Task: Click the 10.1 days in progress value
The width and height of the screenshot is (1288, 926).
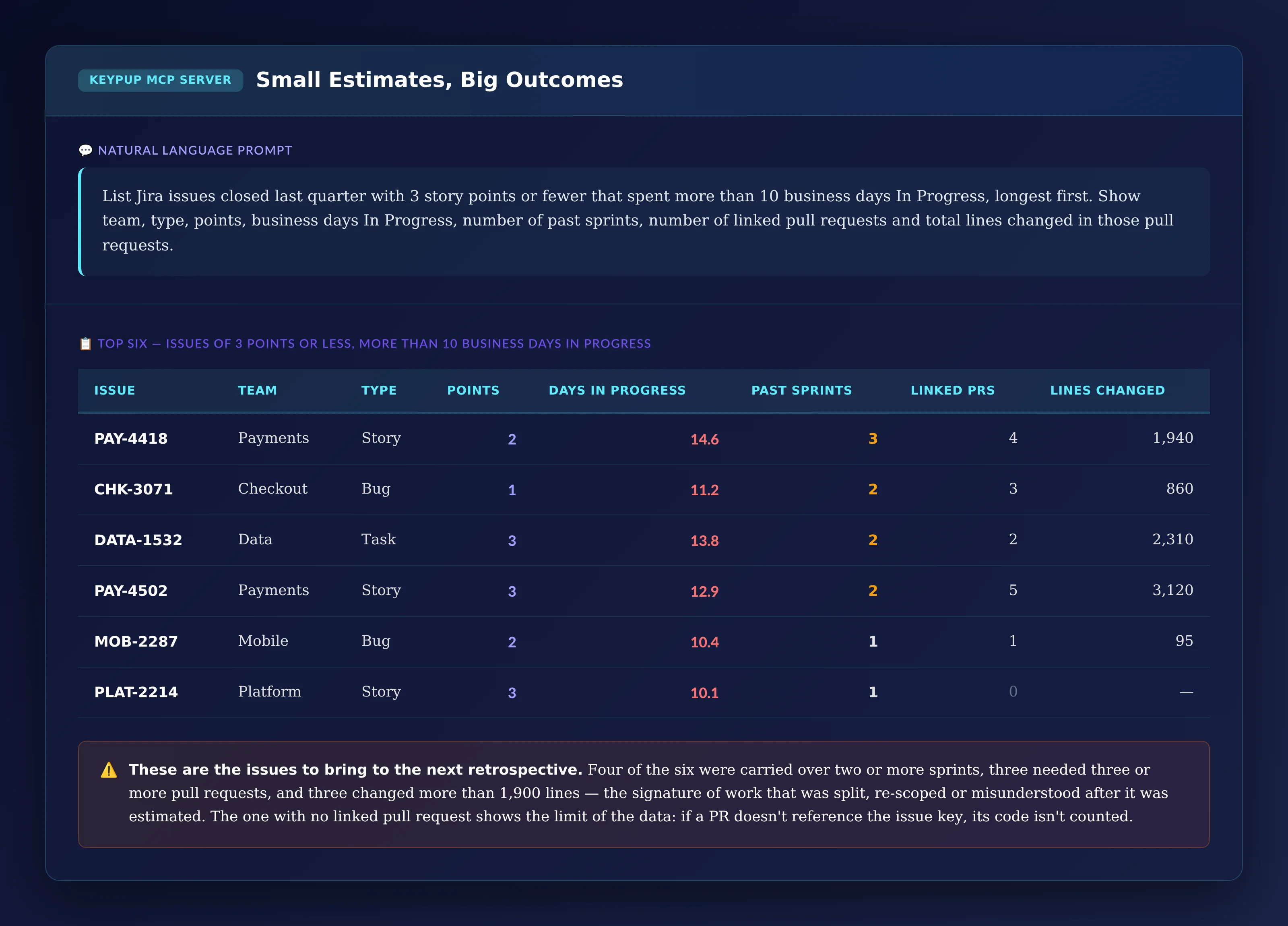Action: [x=704, y=692]
